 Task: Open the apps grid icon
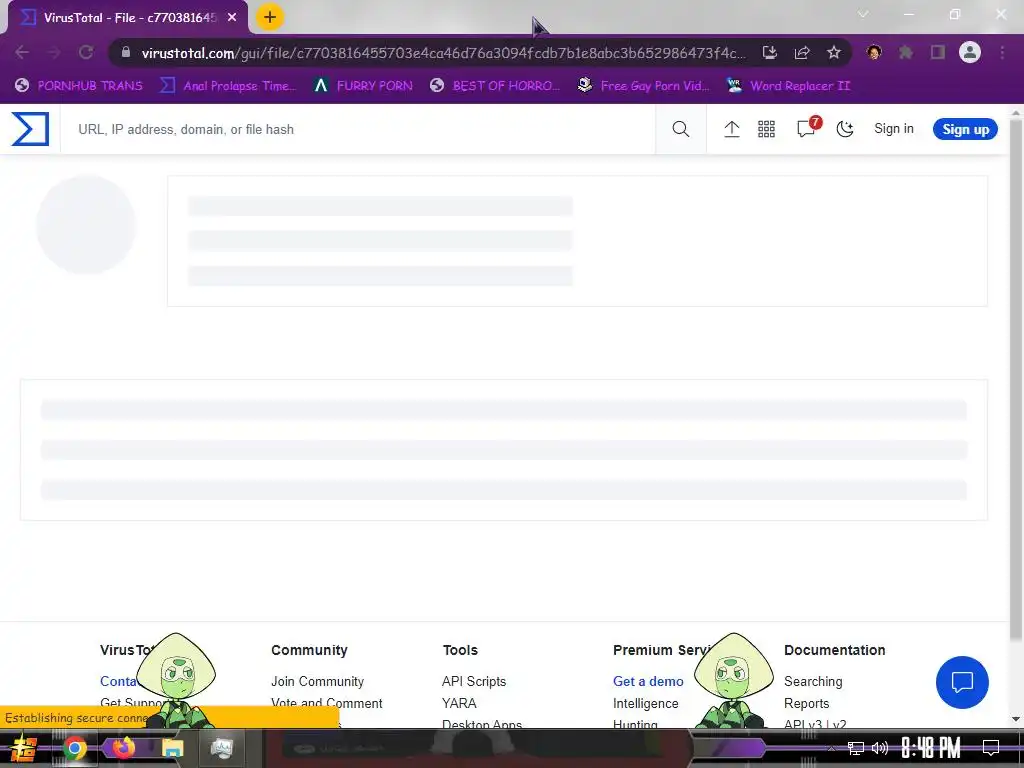pos(766,129)
